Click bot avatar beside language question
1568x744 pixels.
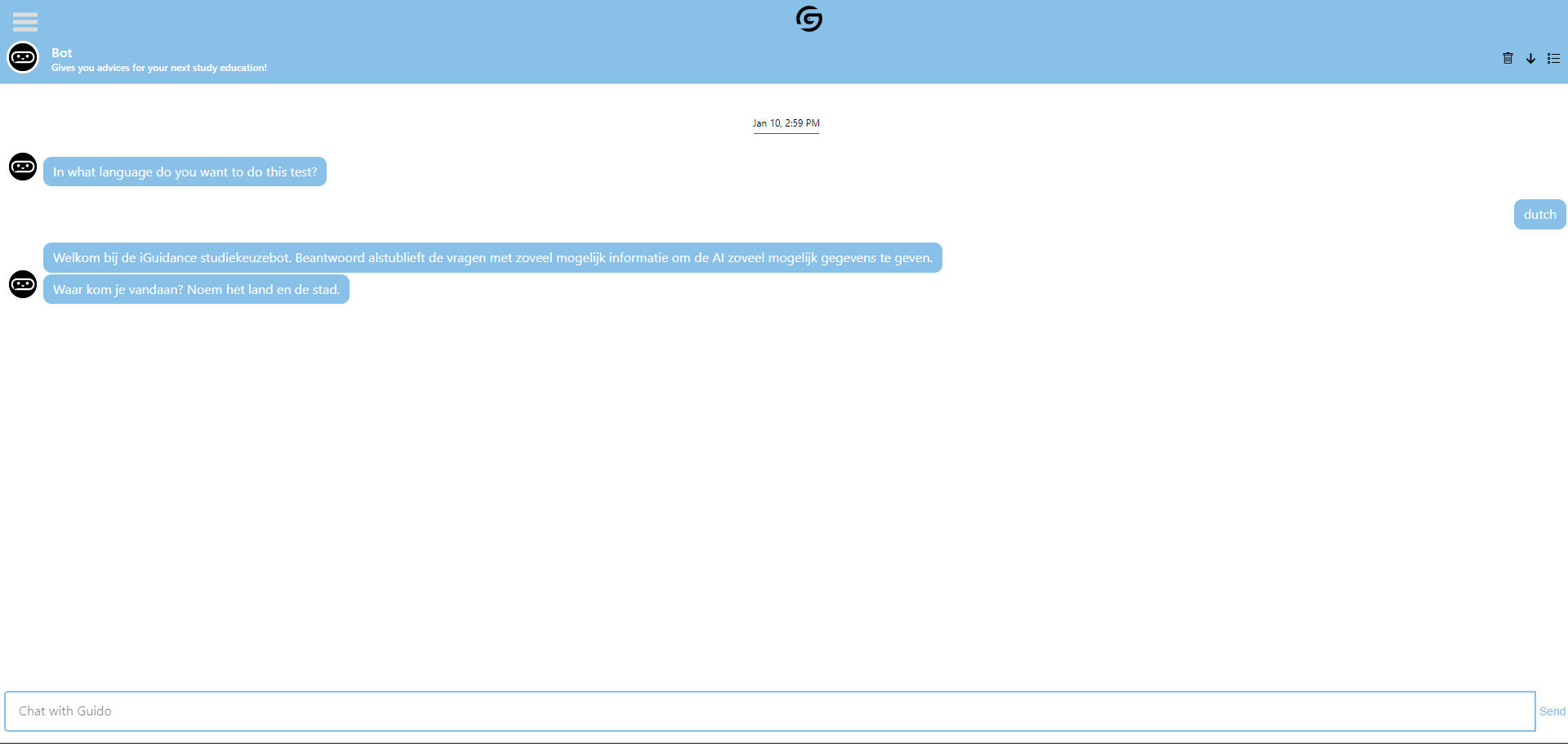click(x=23, y=167)
